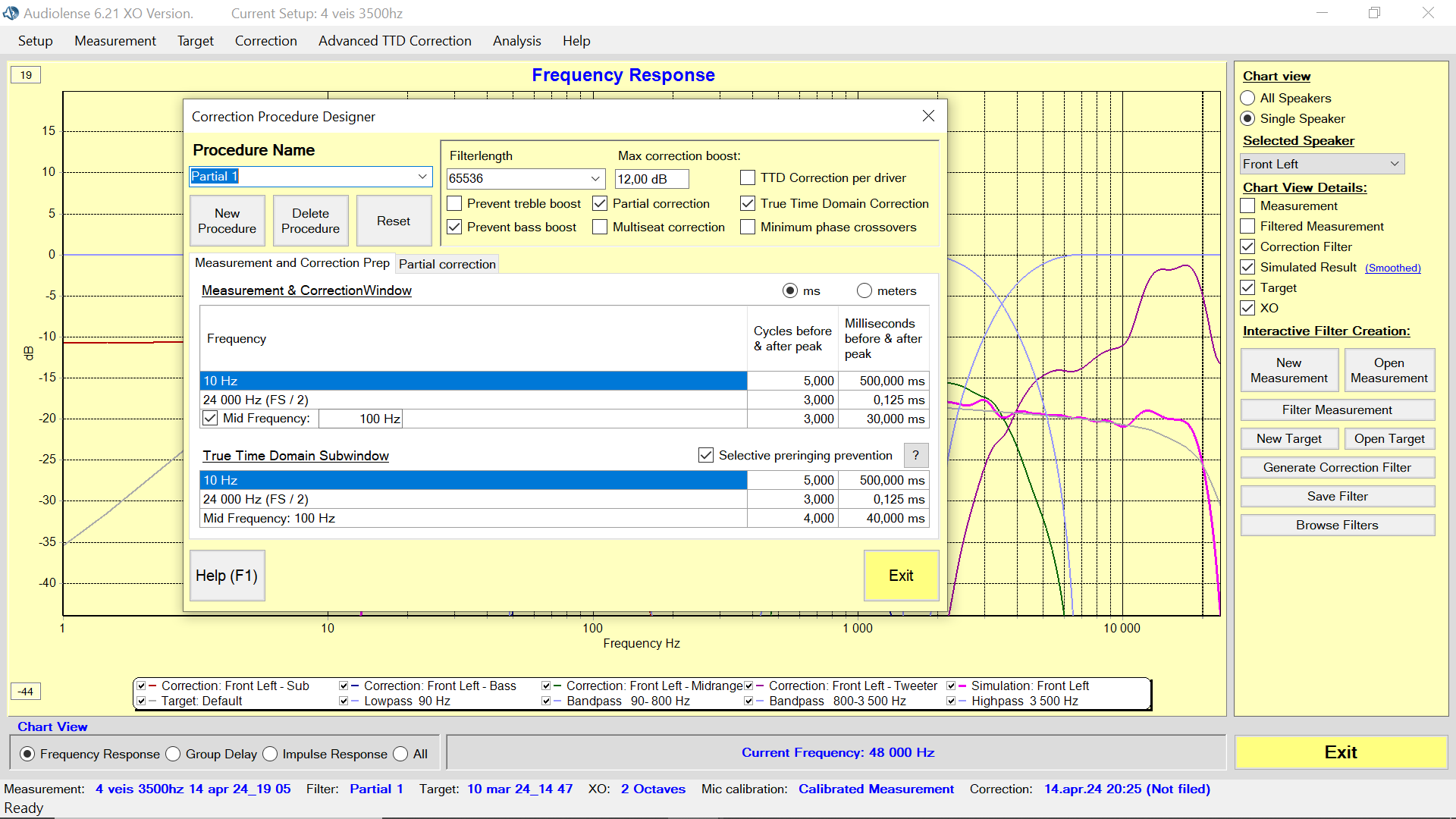This screenshot has width=1456, height=819.
Task: Click Generate Correction Filter button
Action: pyautogui.click(x=1337, y=467)
